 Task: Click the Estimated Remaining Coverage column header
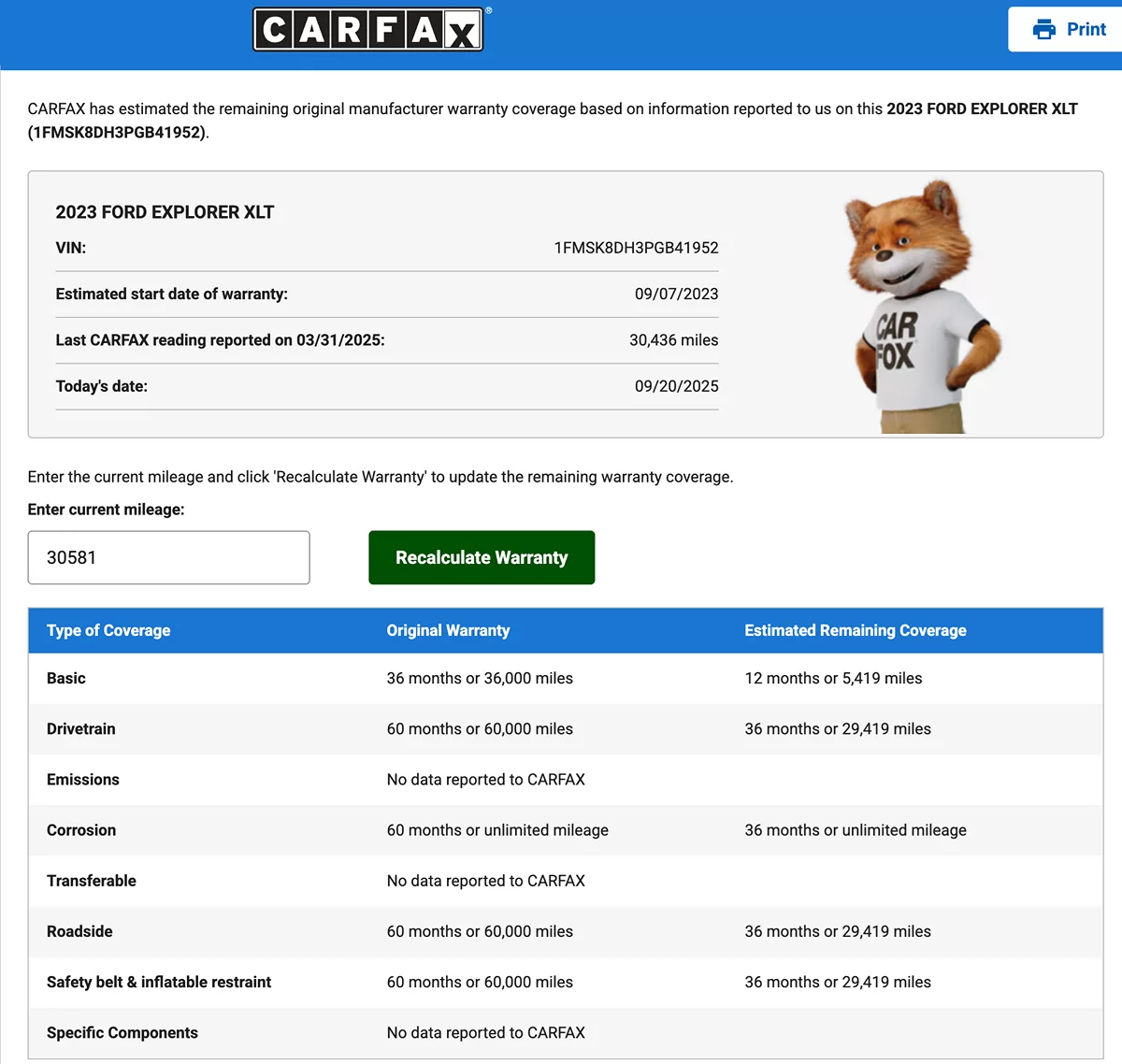coord(855,631)
